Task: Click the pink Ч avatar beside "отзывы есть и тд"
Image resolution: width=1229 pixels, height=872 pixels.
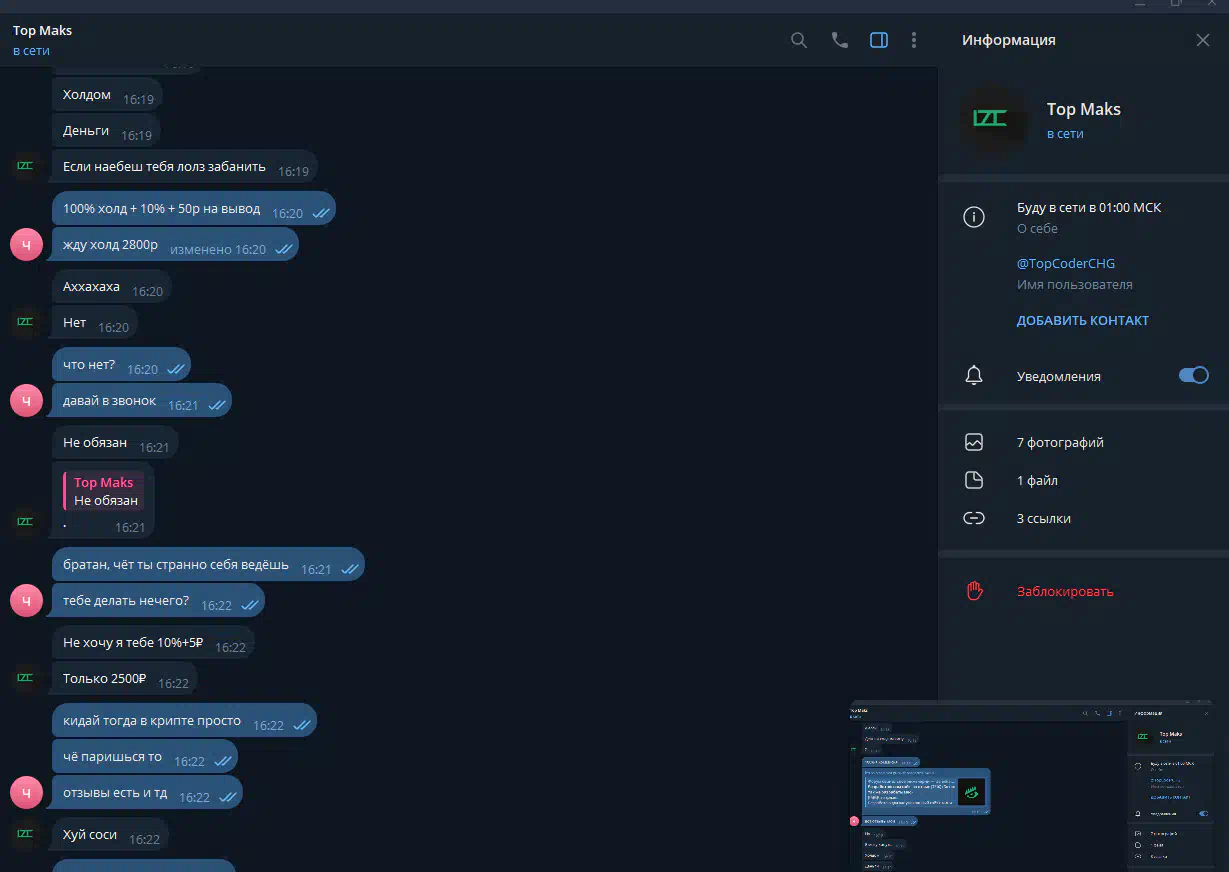Action: (26, 792)
